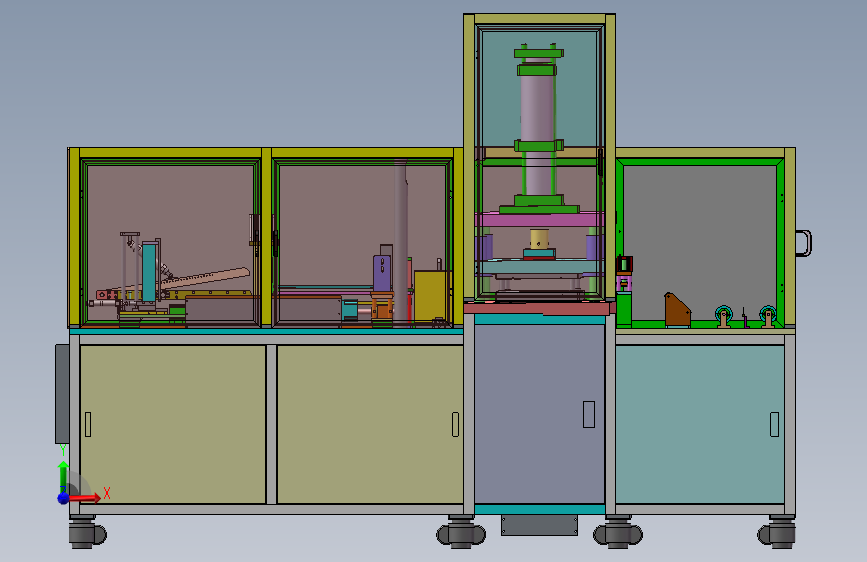Viewport: 867px width, 562px height.
Task: Select the second olive cabinet door
Action: [x=370, y=424]
